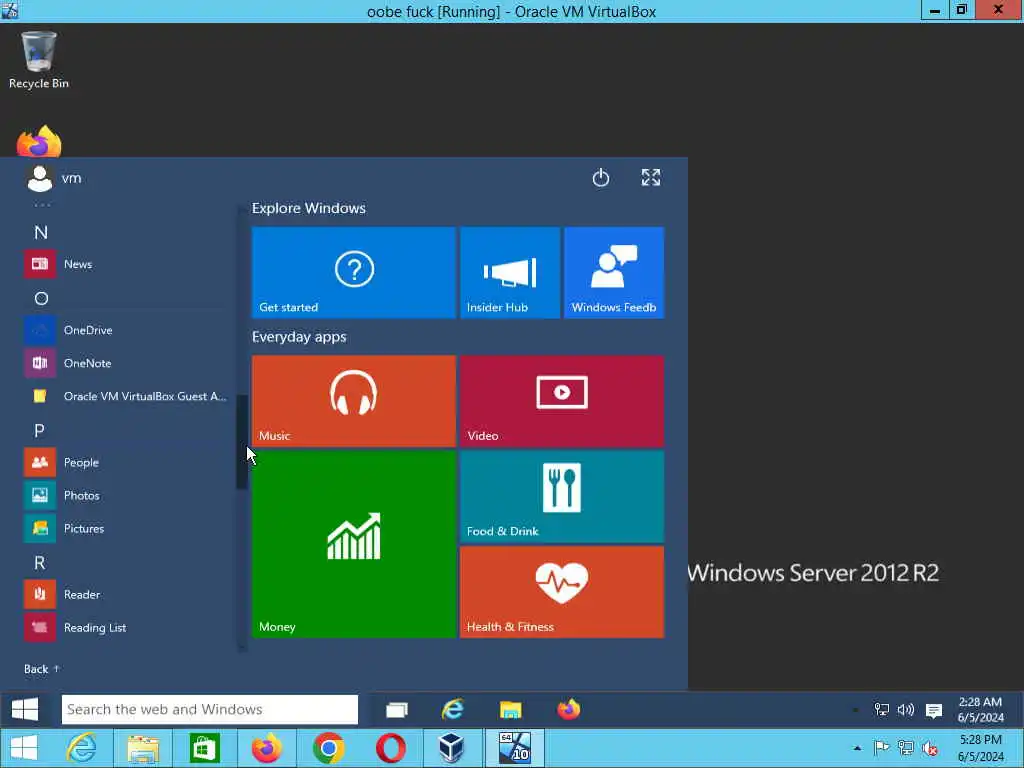Open VirtualBox Manager in host taskbar

pyautogui.click(x=451, y=748)
